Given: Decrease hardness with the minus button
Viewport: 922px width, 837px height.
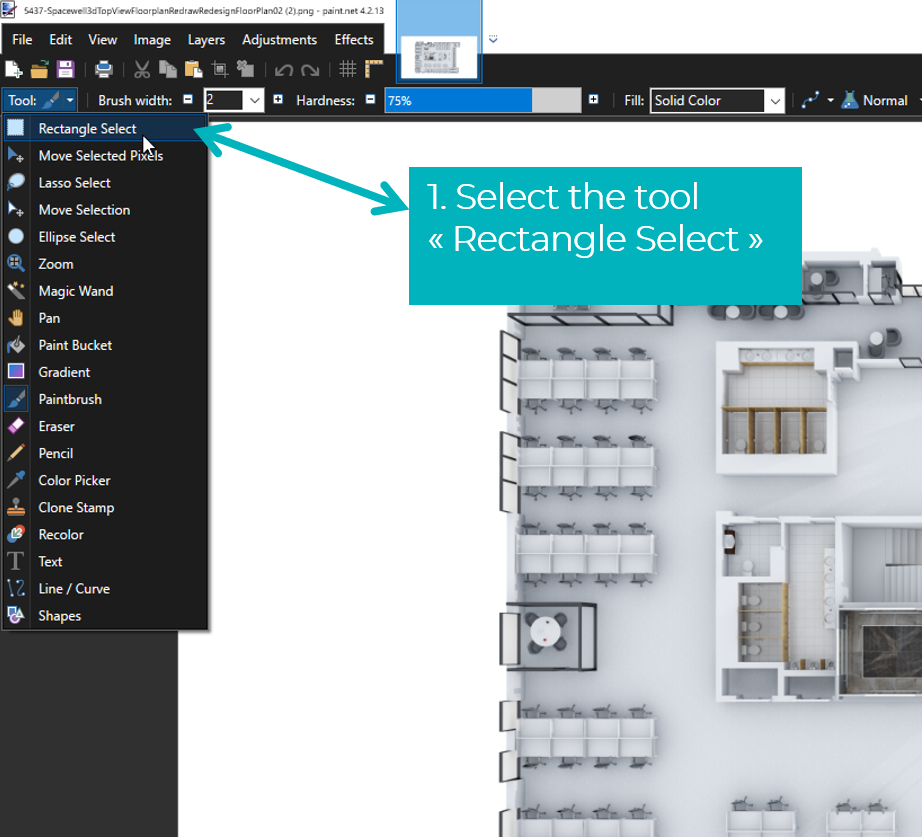Looking at the screenshot, I should click(x=370, y=99).
